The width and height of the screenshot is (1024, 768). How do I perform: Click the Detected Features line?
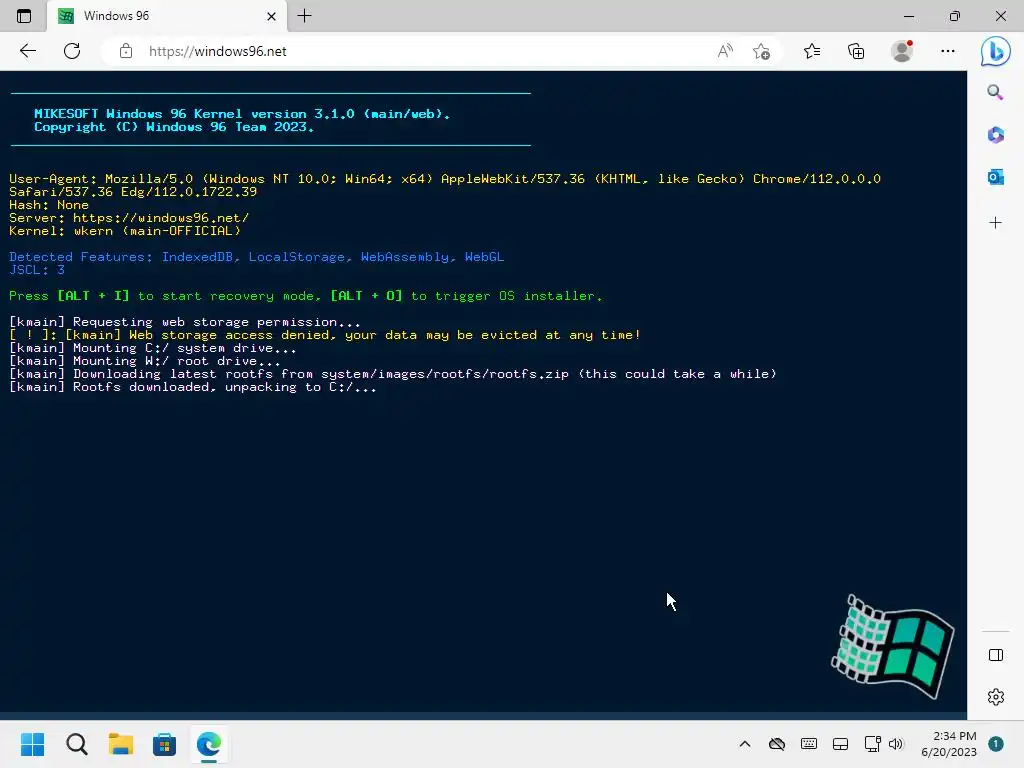pyautogui.click(x=257, y=257)
